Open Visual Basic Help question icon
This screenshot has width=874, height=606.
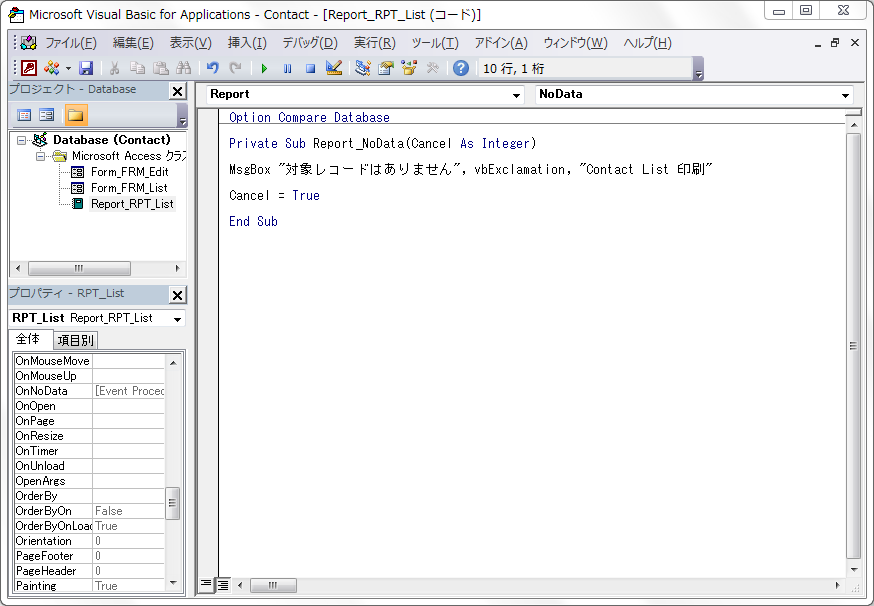(x=461, y=68)
